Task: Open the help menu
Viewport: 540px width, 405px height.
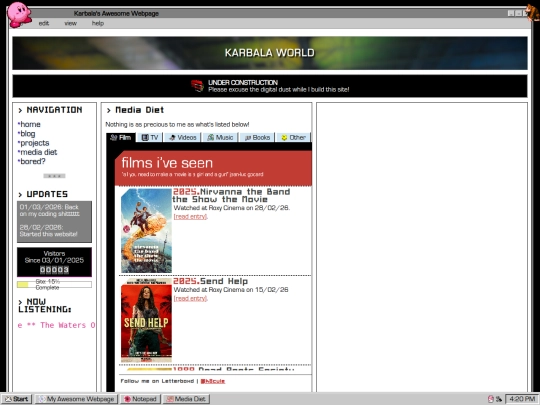Action: pyautogui.click(x=97, y=23)
